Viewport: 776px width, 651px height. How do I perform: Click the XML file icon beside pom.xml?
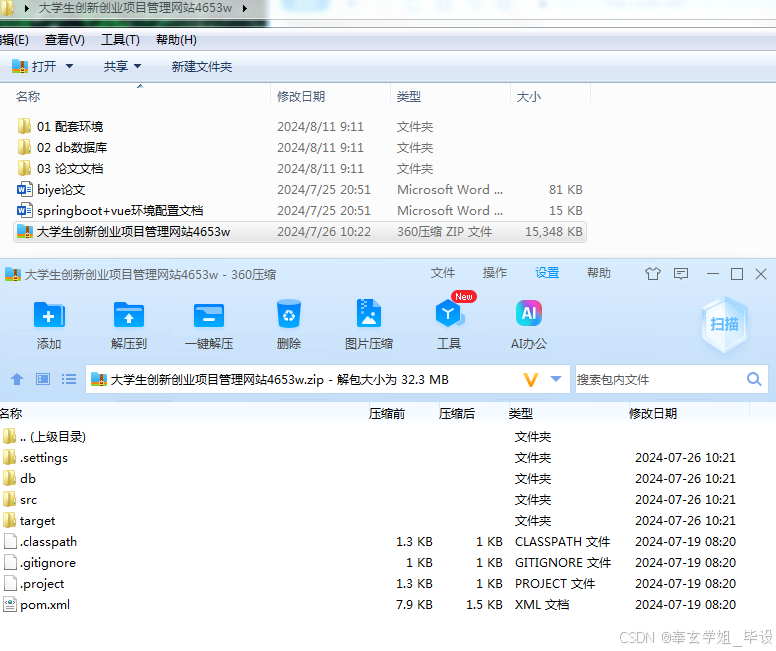(10, 604)
